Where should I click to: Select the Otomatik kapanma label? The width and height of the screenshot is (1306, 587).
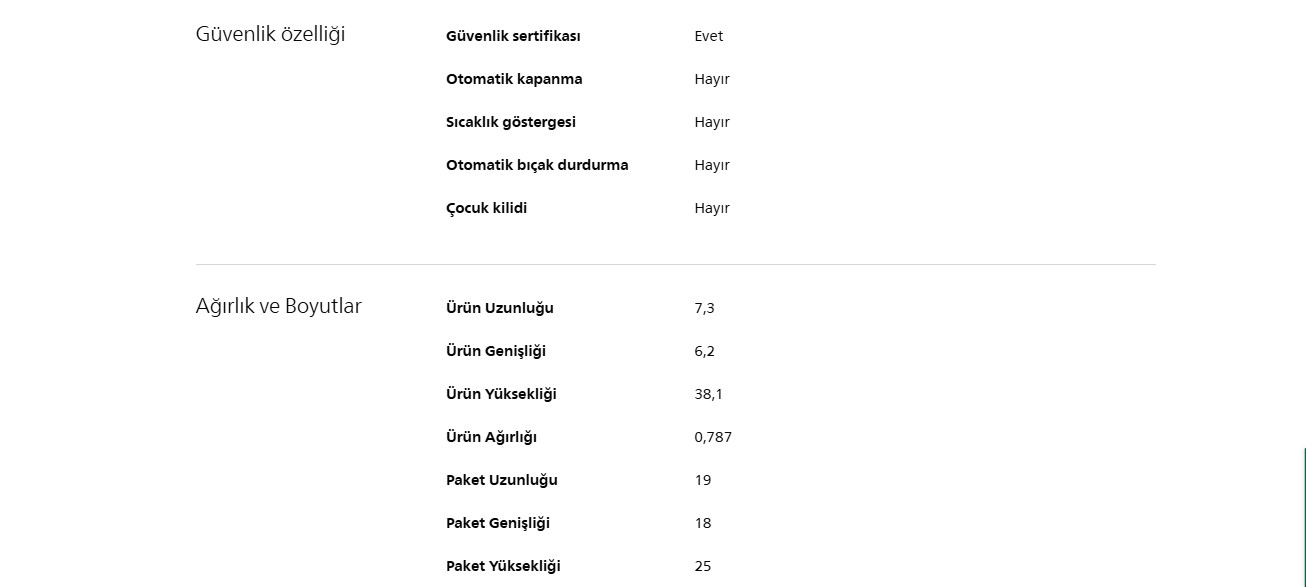pyautogui.click(x=514, y=79)
